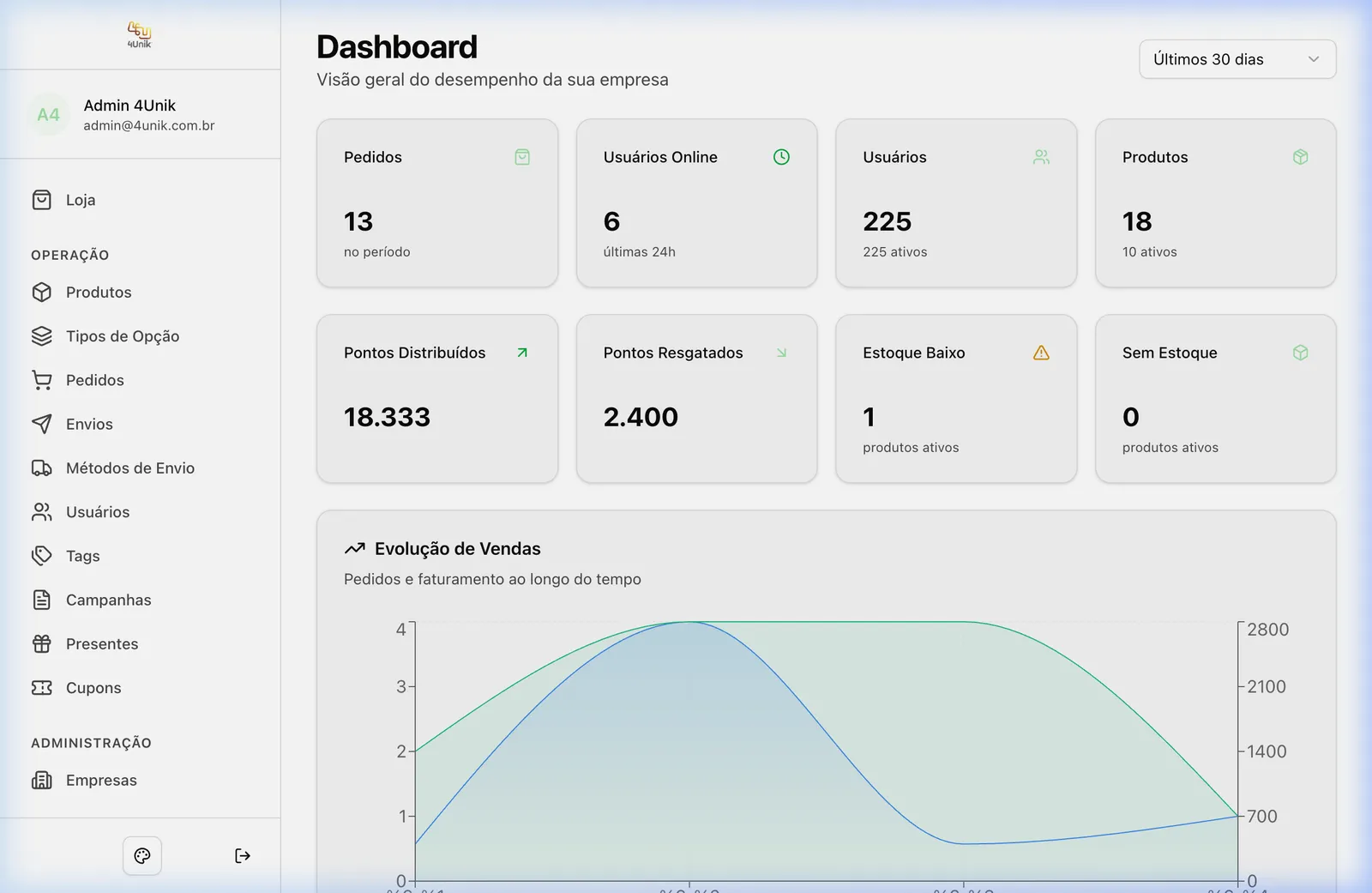Screen dimensions: 1372x893
Task: Open Cupons menu item
Action: [93, 688]
